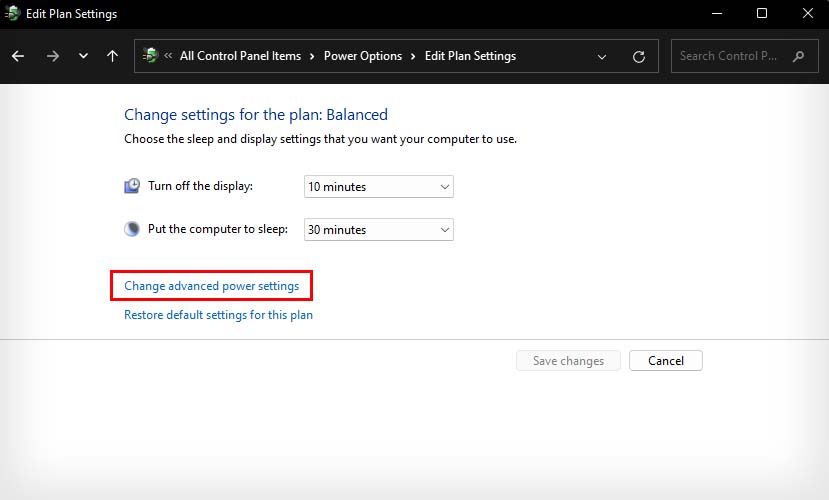Expand chevron after Power Options breadcrumb
Image resolution: width=829 pixels, height=500 pixels.
coord(413,57)
